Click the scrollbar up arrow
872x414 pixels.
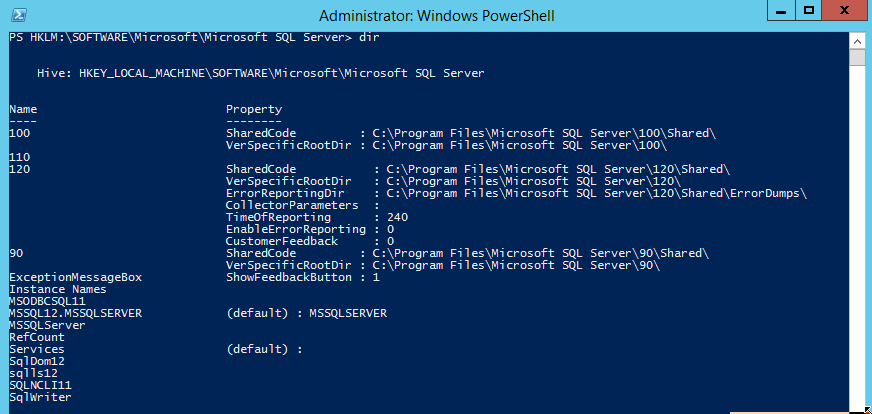tap(858, 39)
